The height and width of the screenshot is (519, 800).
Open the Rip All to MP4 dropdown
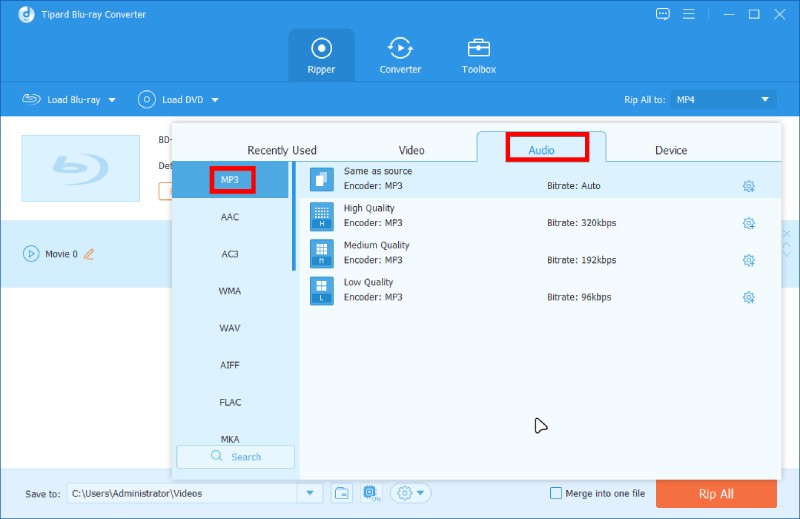coord(723,100)
